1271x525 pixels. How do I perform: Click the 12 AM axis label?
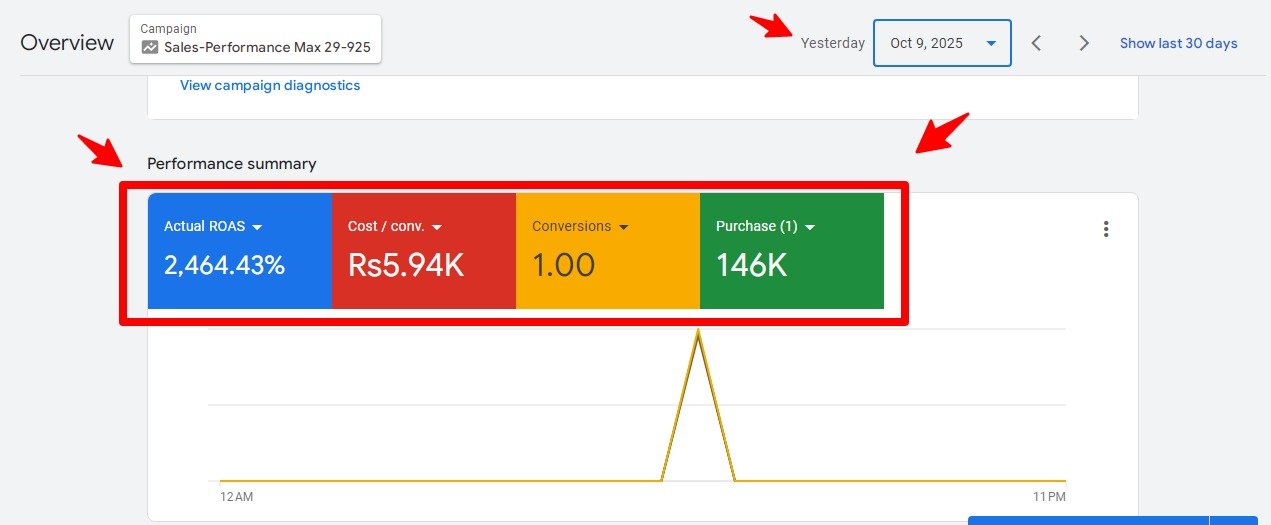[x=236, y=496]
